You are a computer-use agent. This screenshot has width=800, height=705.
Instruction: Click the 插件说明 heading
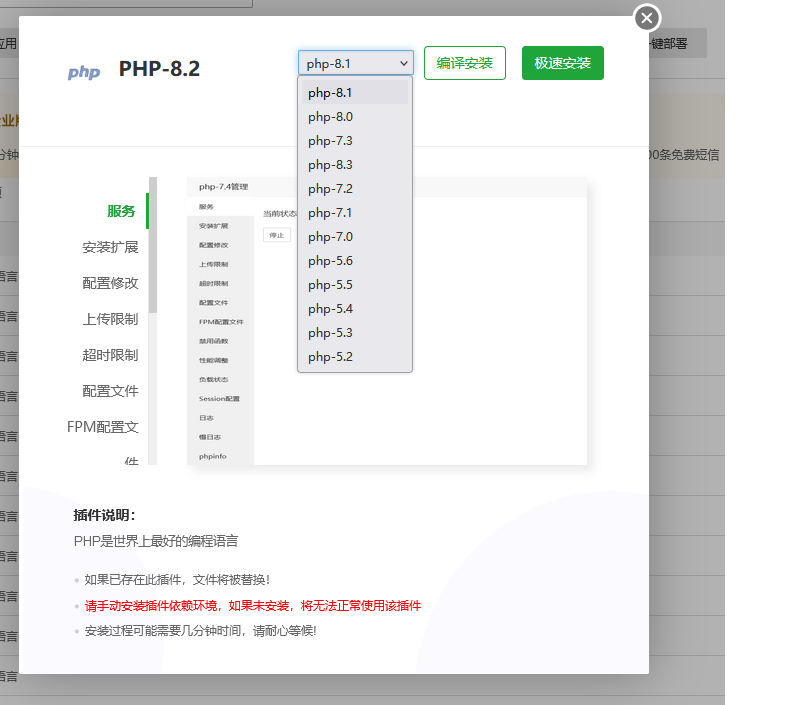pos(105,515)
